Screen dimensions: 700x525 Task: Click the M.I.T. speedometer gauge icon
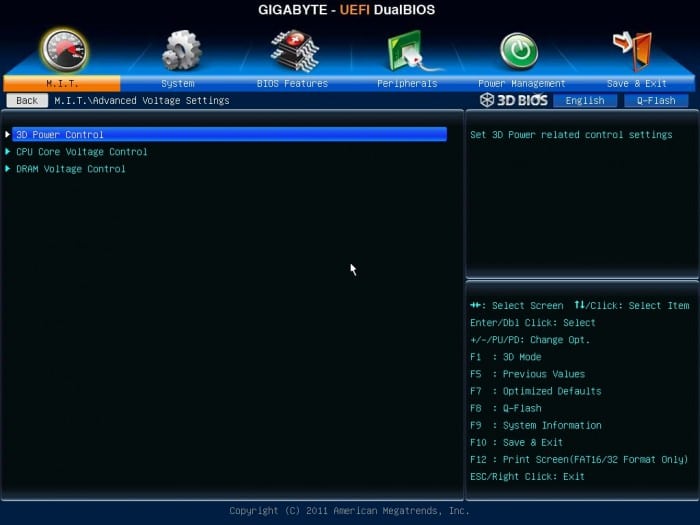(64, 50)
